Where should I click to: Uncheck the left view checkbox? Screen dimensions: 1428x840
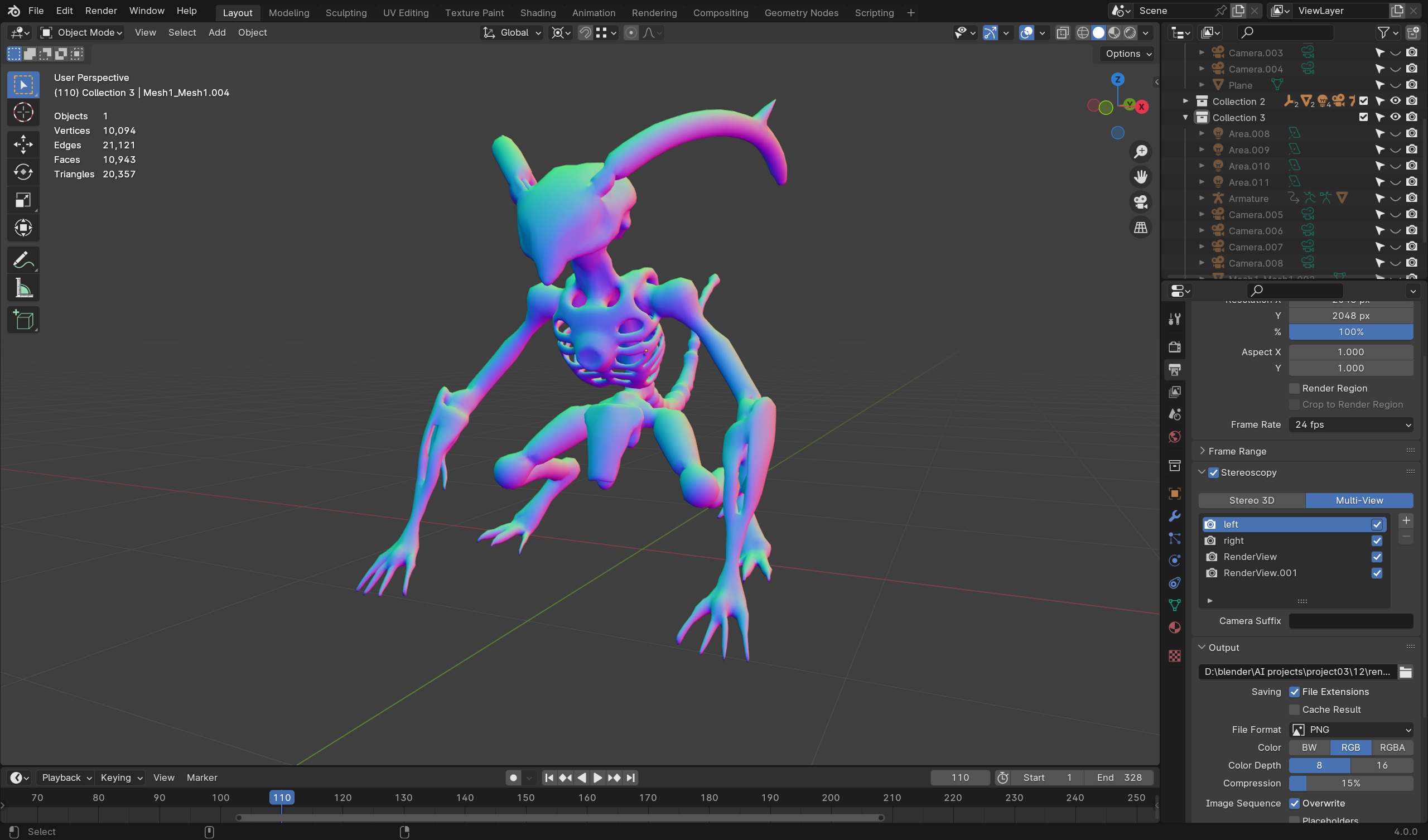(x=1377, y=525)
